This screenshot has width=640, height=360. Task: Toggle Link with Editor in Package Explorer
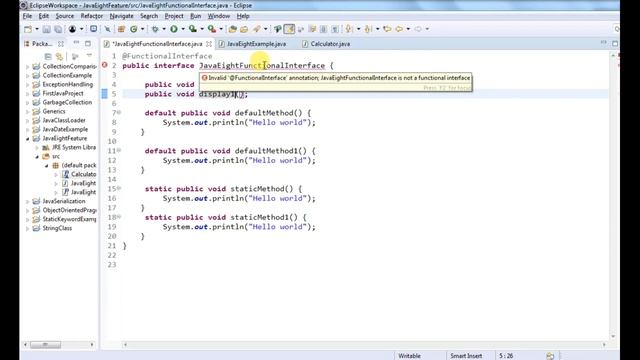tap(60, 56)
